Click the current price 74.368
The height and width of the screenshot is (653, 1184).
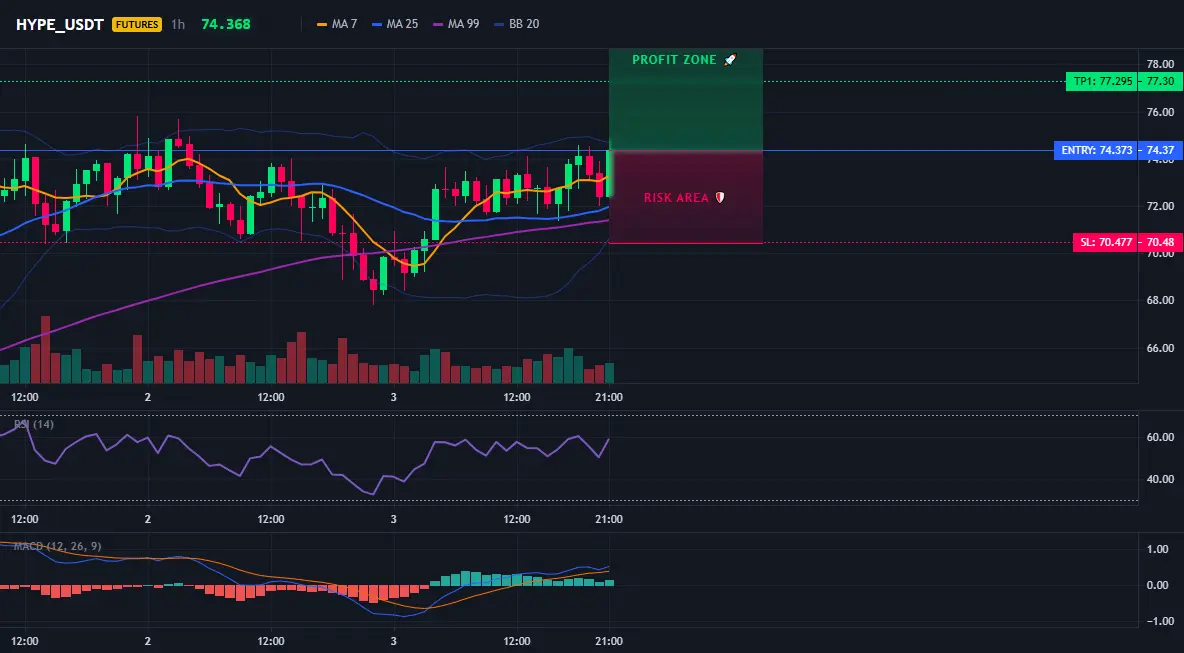[x=226, y=24]
